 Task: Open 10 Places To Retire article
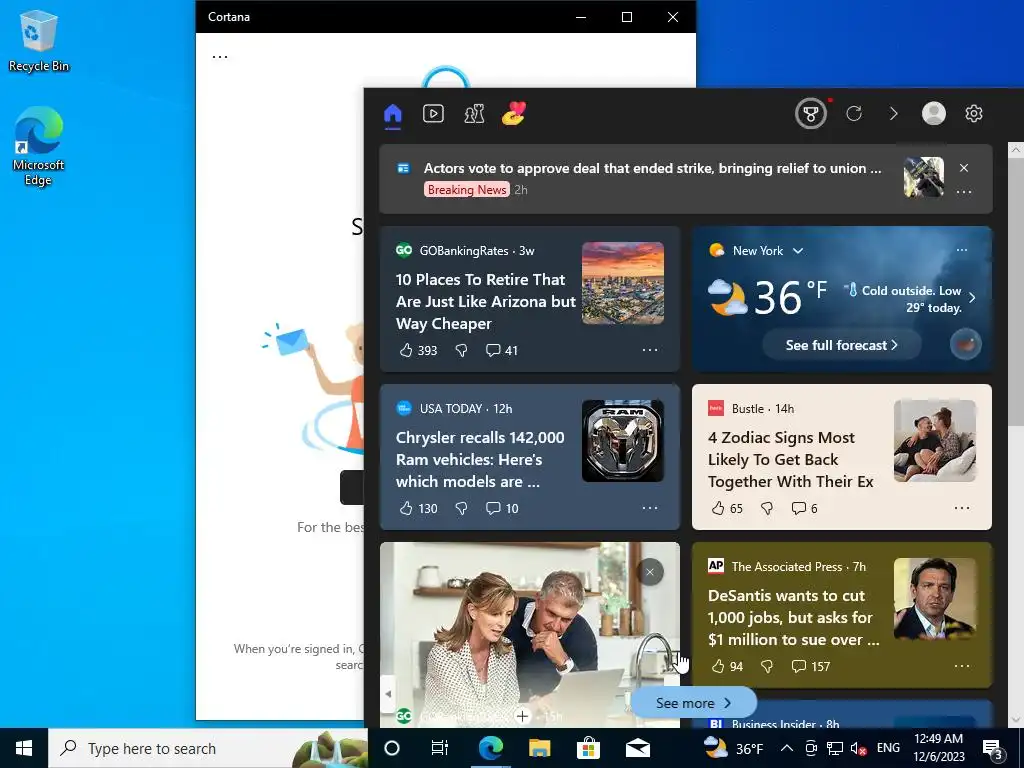point(485,302)
